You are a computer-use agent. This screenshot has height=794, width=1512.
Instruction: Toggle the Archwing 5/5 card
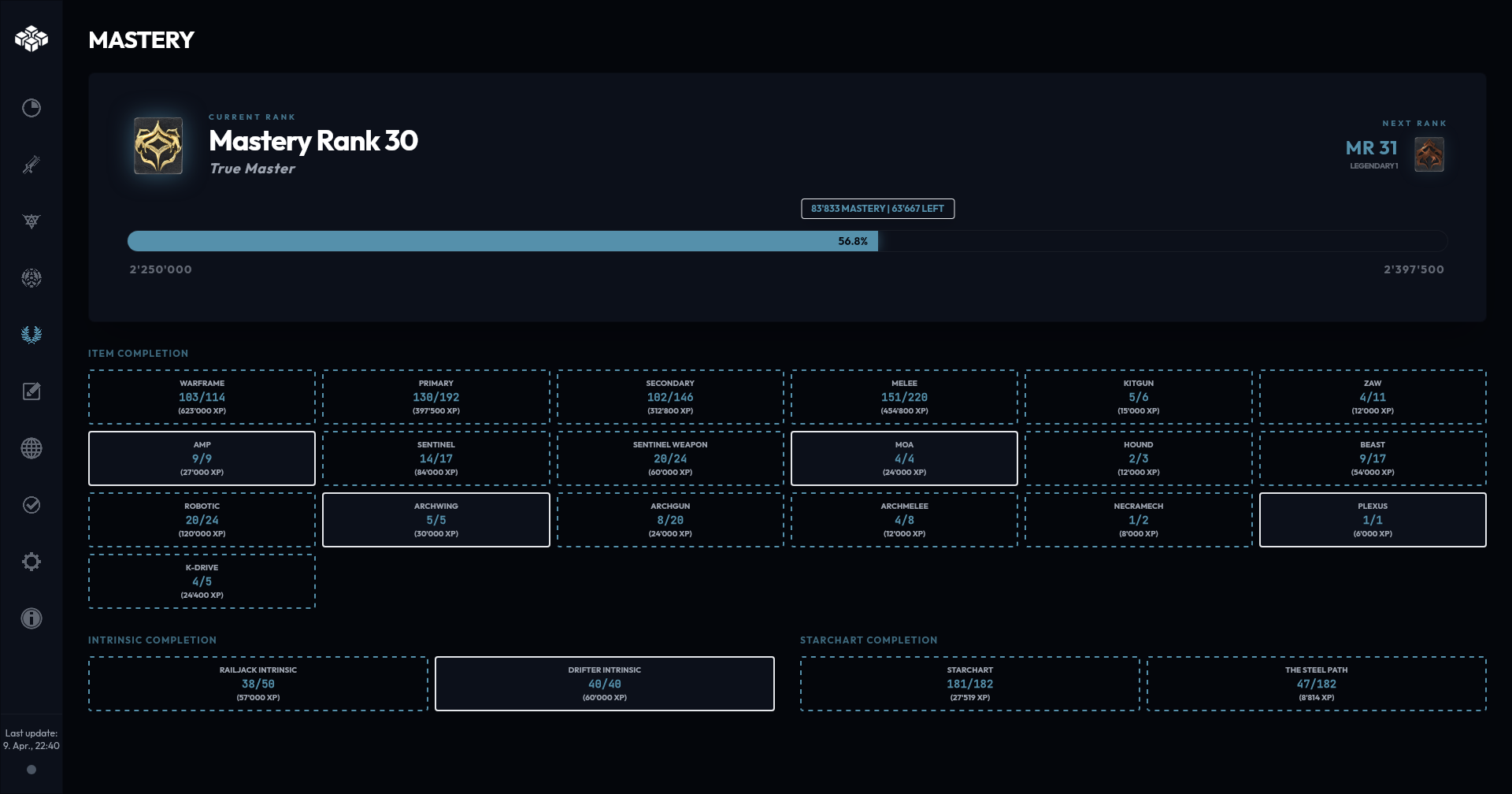pyautogui.click(x=436, y=520)
